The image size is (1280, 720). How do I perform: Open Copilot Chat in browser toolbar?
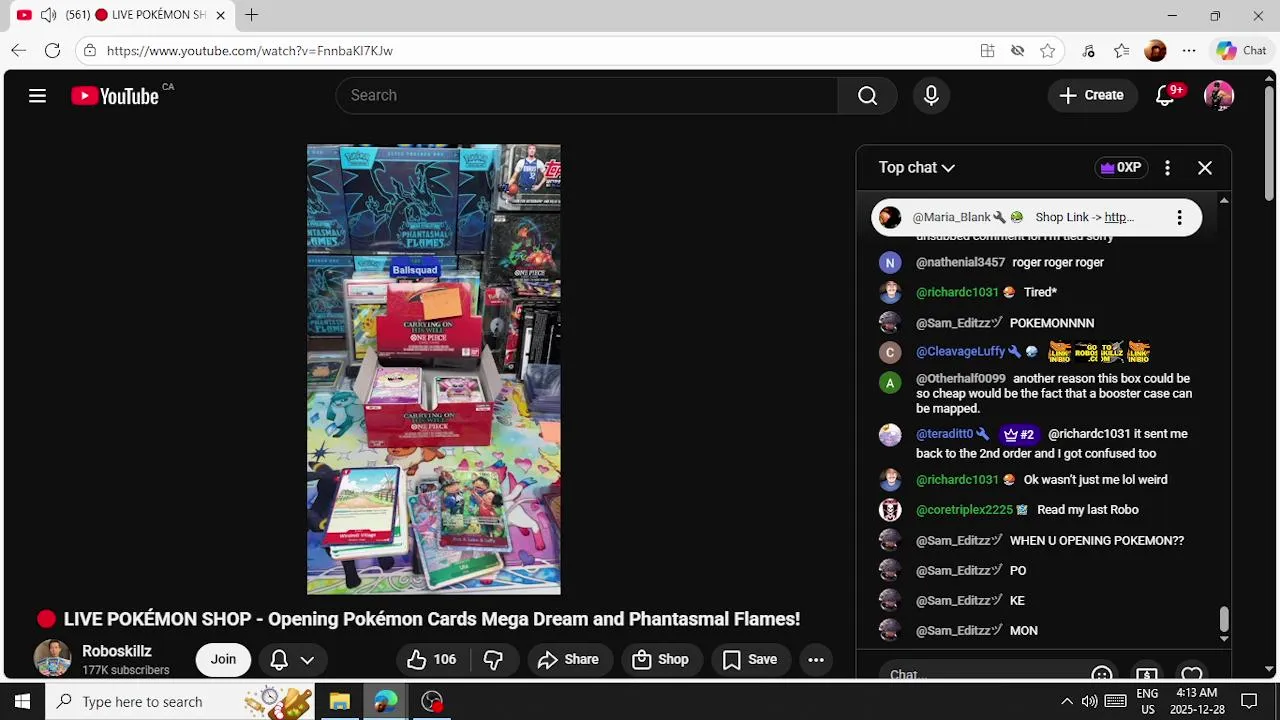(1241, 50)
